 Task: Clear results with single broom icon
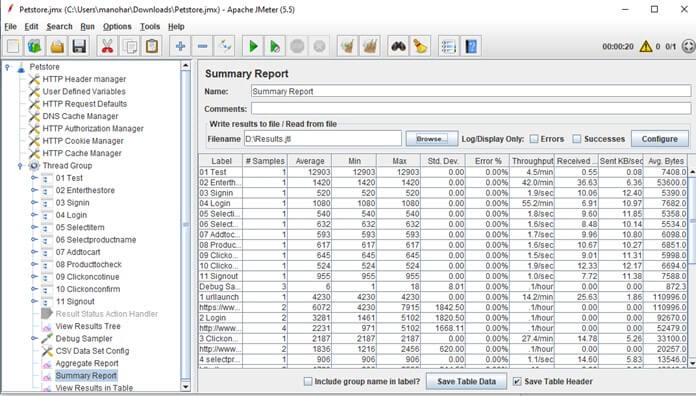point(348,46)
